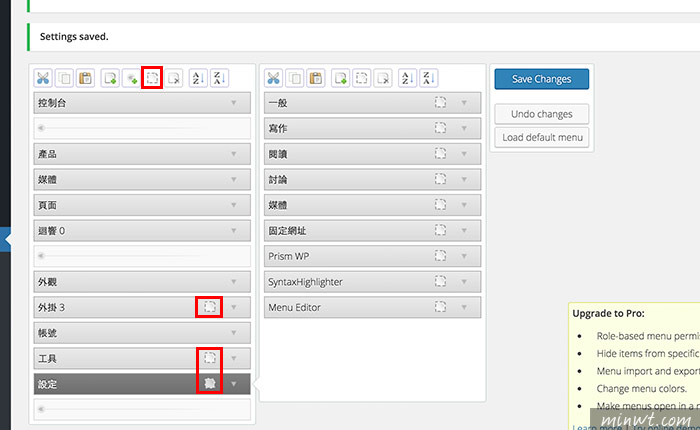700x430 pixels.
Task: Click the Save Changes button
Action: pos(542,79)
